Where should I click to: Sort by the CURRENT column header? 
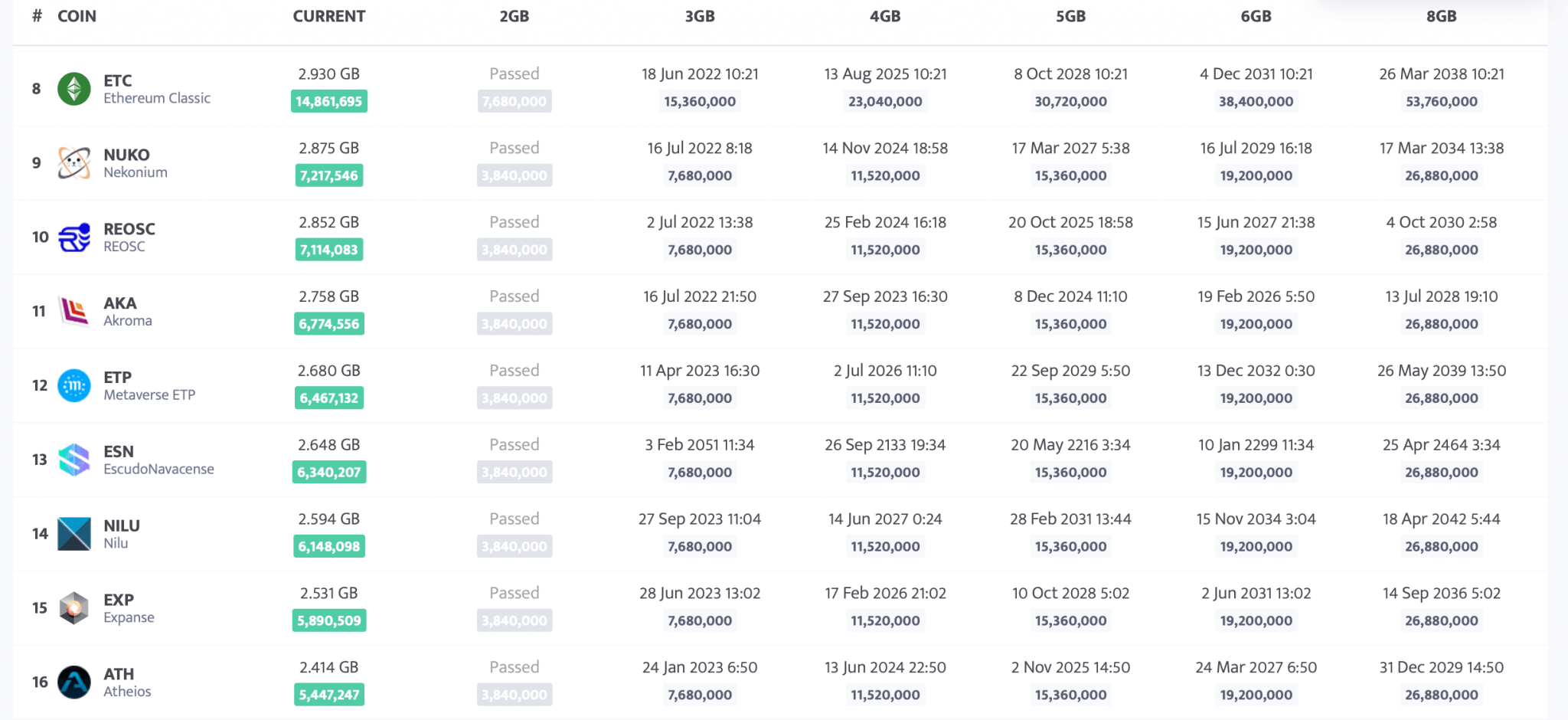(328, 15)
